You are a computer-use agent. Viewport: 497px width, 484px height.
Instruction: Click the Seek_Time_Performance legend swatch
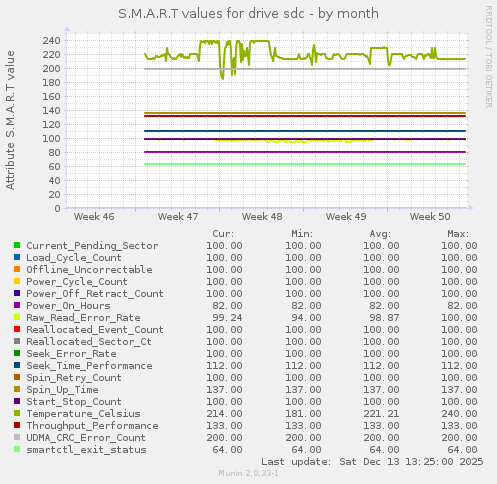click(17, 365)
